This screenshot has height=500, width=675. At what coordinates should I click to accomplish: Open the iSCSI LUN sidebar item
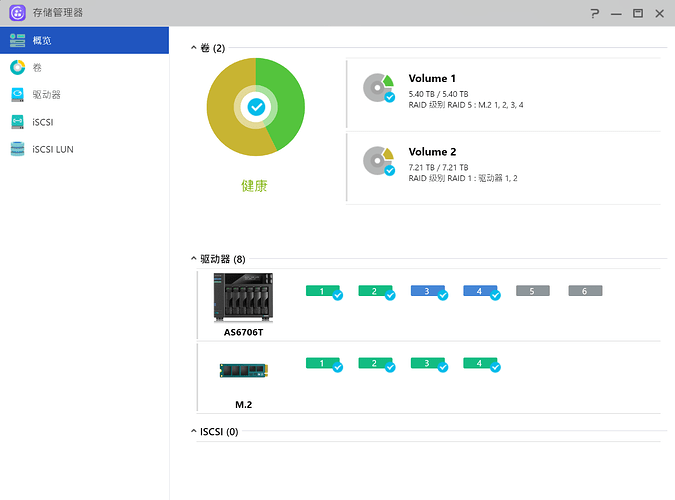(x=84, y=149)
